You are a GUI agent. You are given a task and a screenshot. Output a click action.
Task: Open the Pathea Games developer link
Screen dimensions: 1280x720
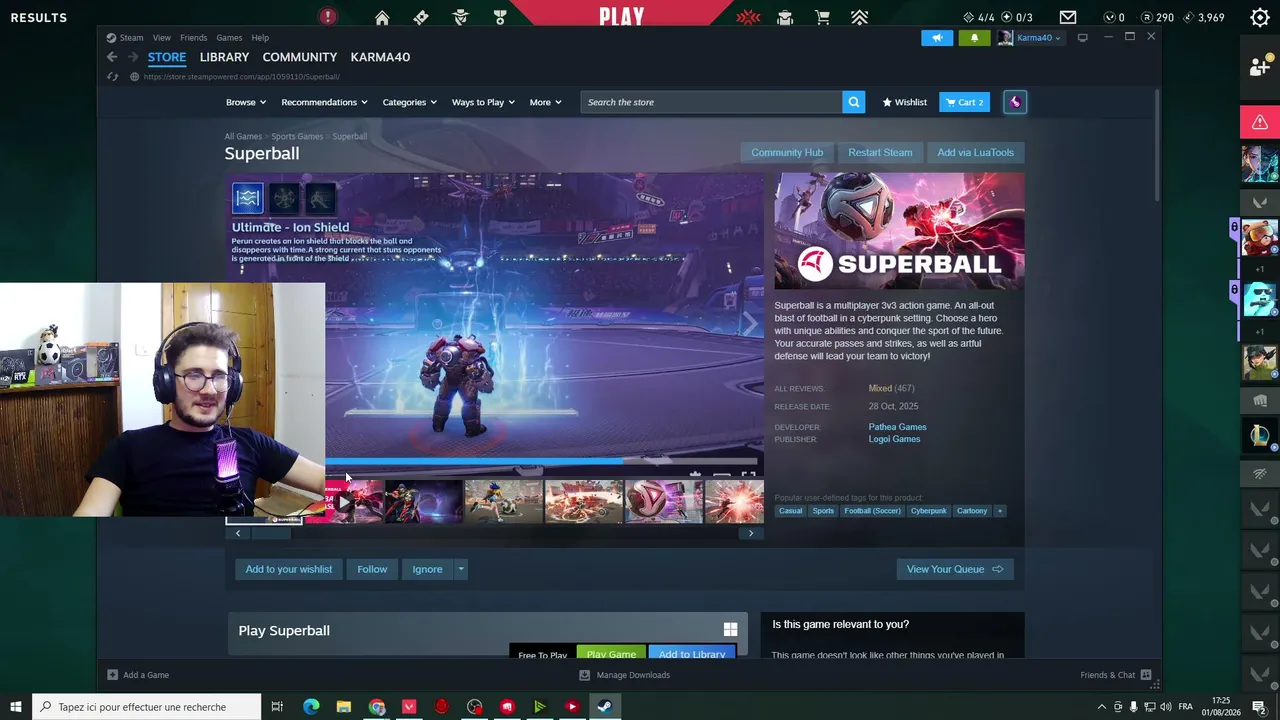[897, 427]
